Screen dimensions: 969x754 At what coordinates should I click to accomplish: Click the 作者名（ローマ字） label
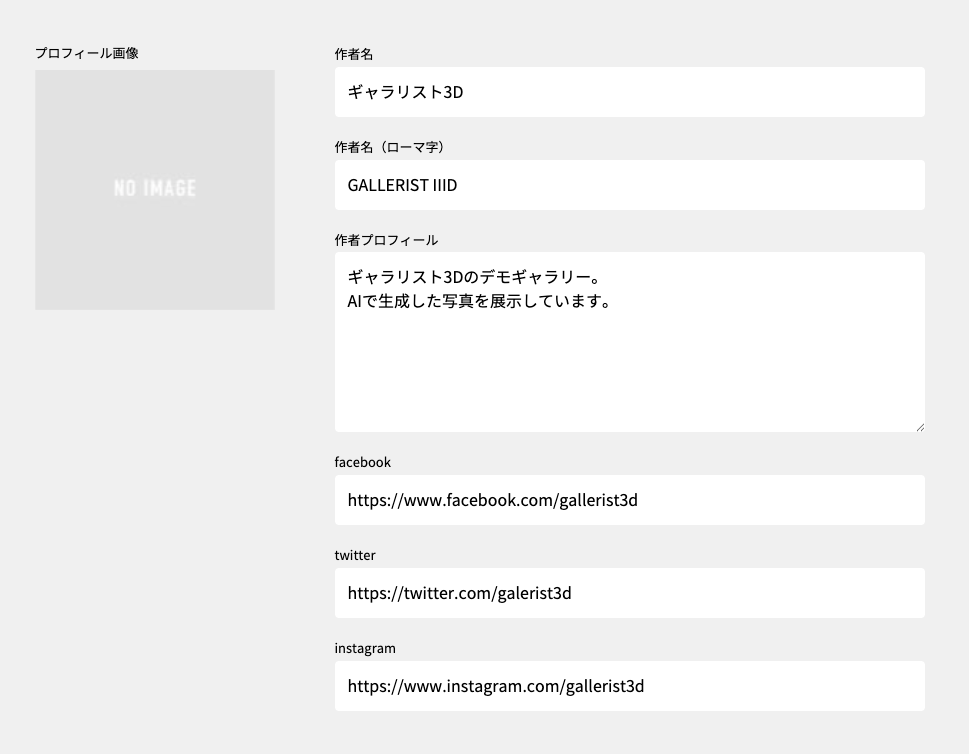(x=390, y=147)
